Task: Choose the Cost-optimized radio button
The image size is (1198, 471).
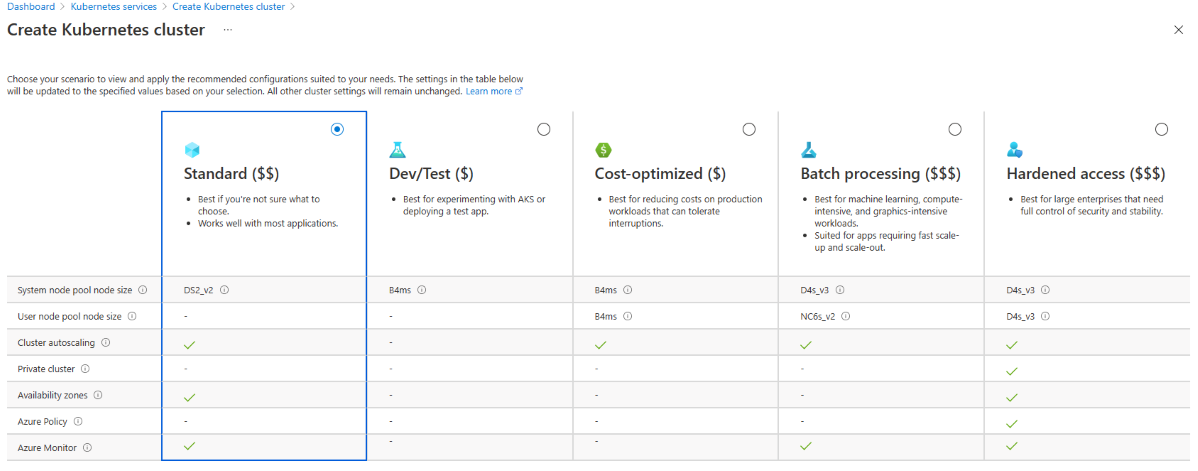Action: 749,129
